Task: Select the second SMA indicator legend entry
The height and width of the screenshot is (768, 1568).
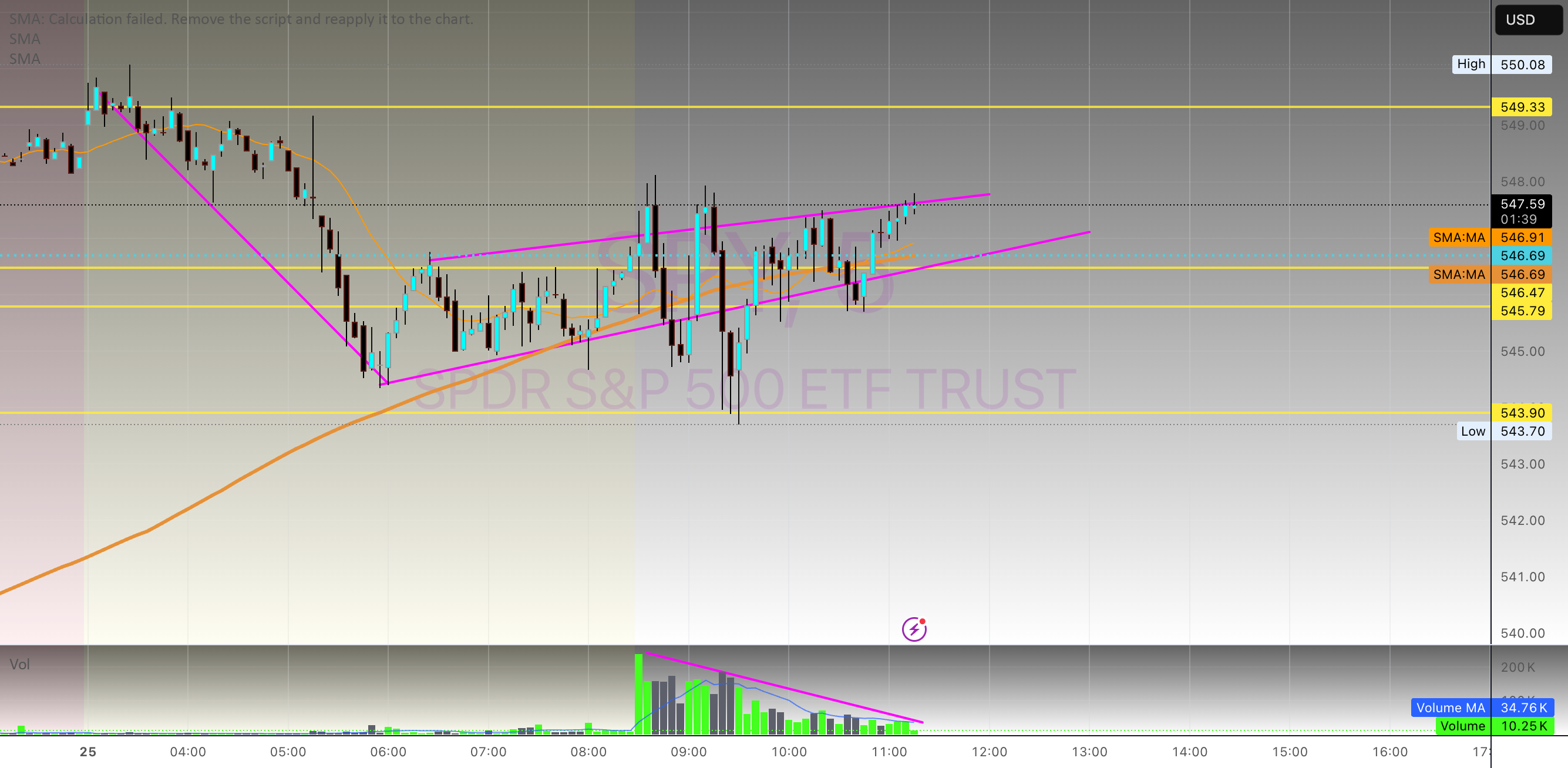Action: (24, 39)
